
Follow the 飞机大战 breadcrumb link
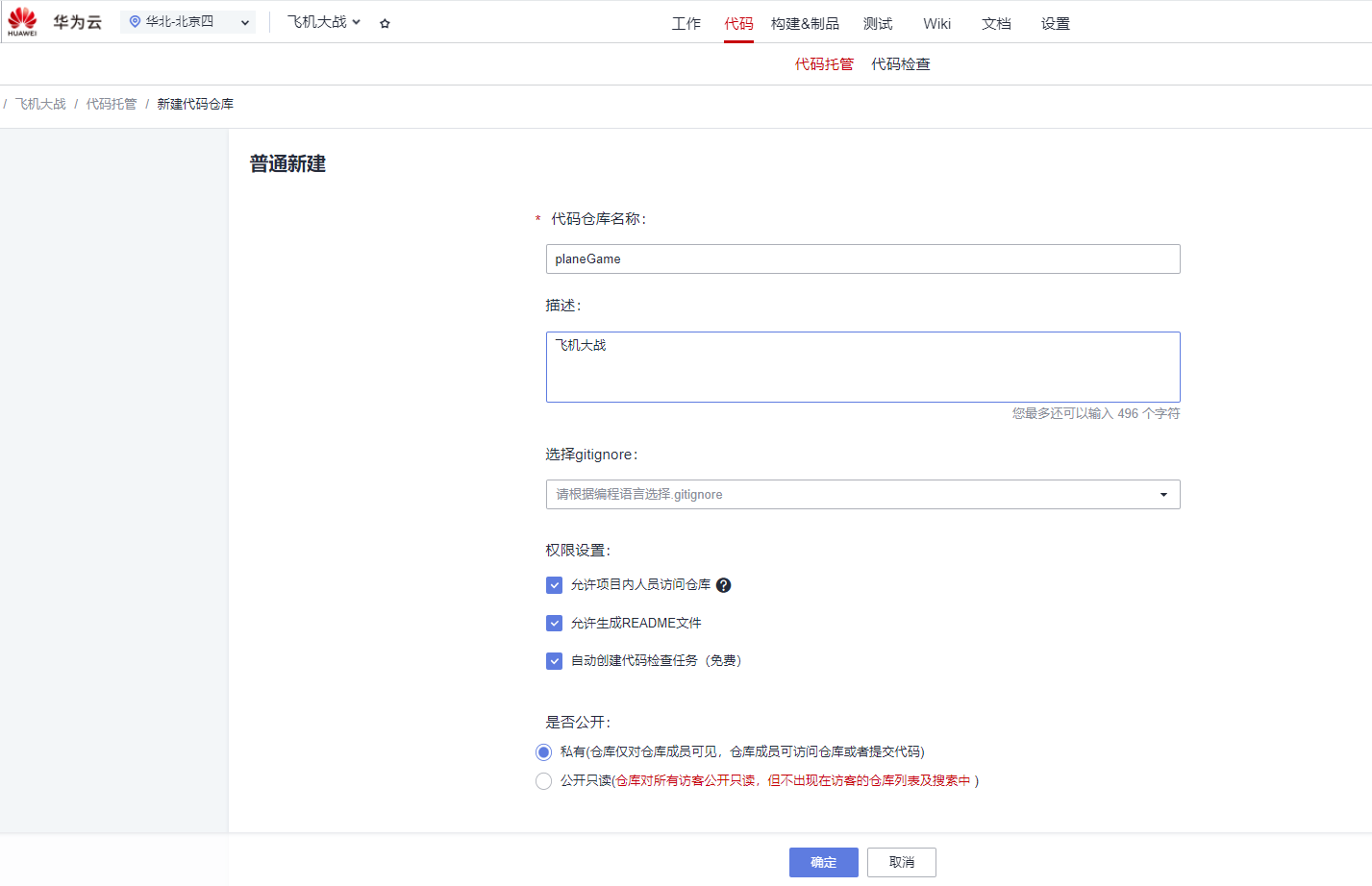40,104
